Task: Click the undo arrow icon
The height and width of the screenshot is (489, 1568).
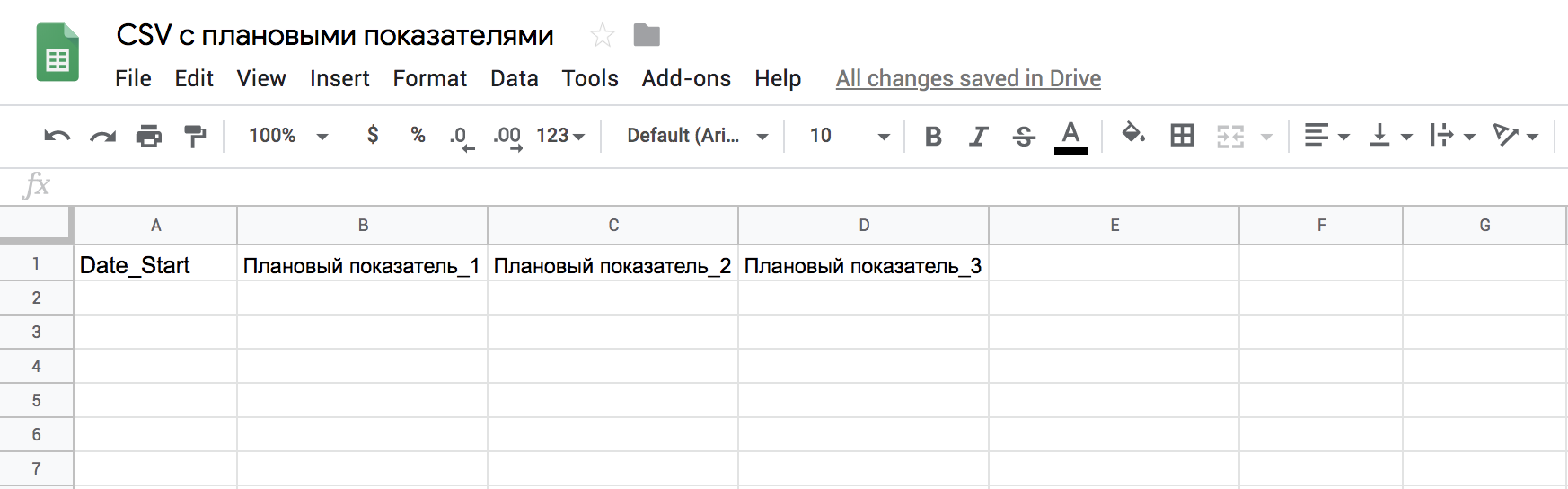Action: [57, 137]
